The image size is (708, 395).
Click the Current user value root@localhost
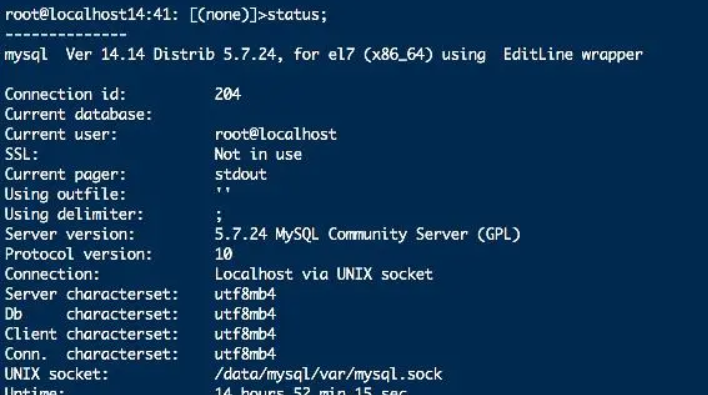(275, 134)
